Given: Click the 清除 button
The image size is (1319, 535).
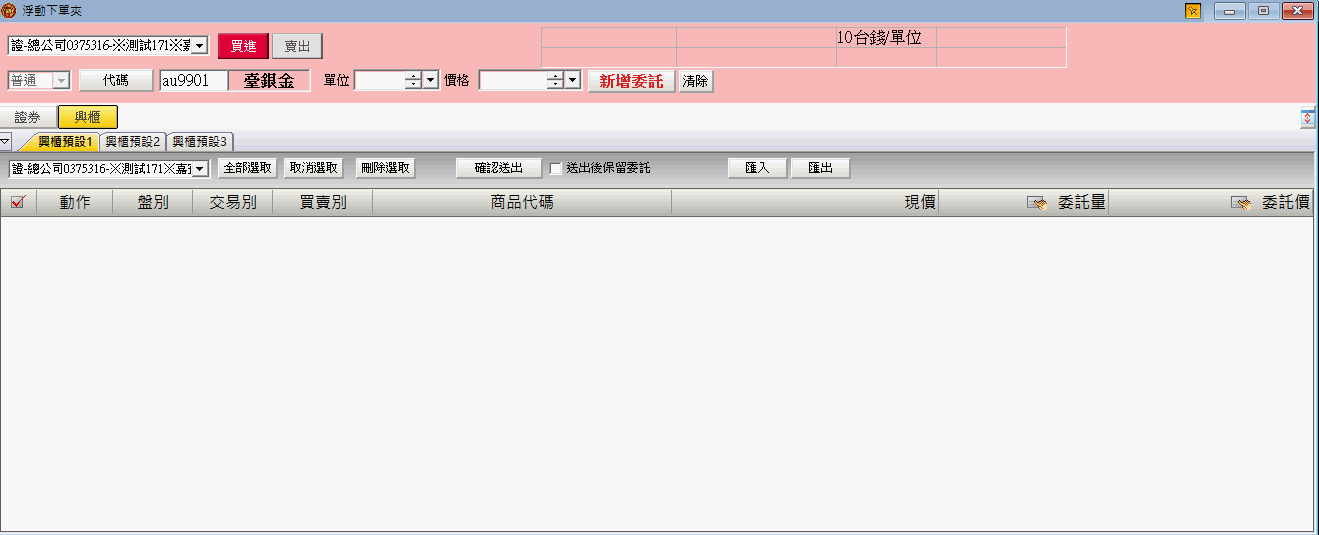Looking at the screenshot, I should point(695,81).
